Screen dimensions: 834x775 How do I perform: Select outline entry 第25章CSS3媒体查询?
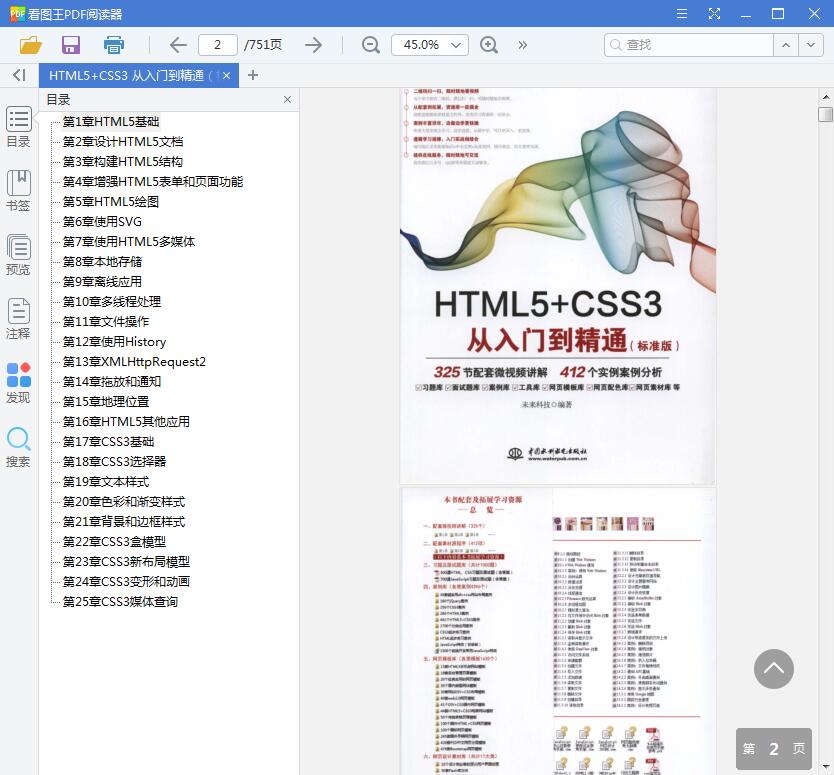click(120, 602)
